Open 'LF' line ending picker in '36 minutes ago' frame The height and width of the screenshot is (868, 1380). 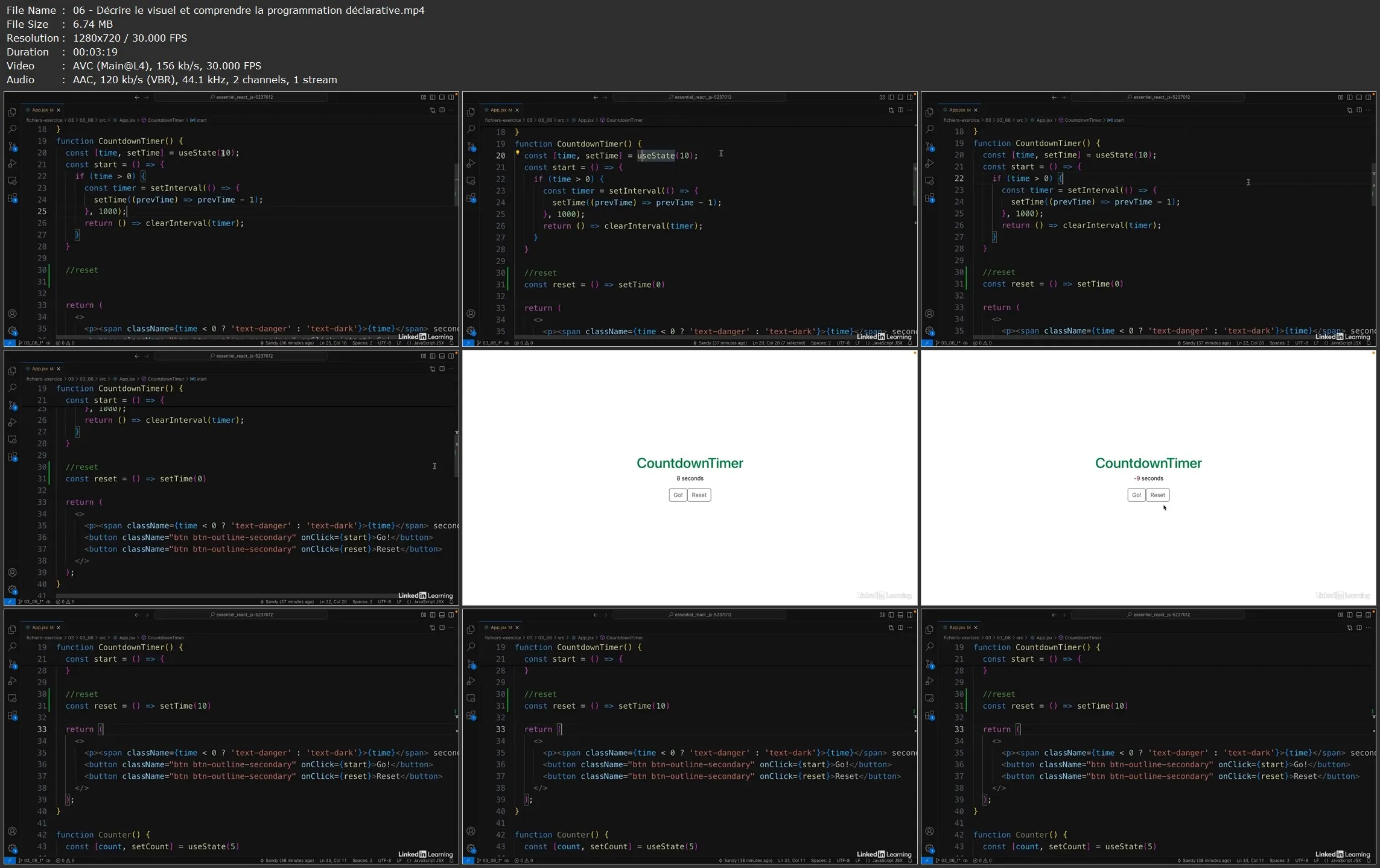[399, 343]
